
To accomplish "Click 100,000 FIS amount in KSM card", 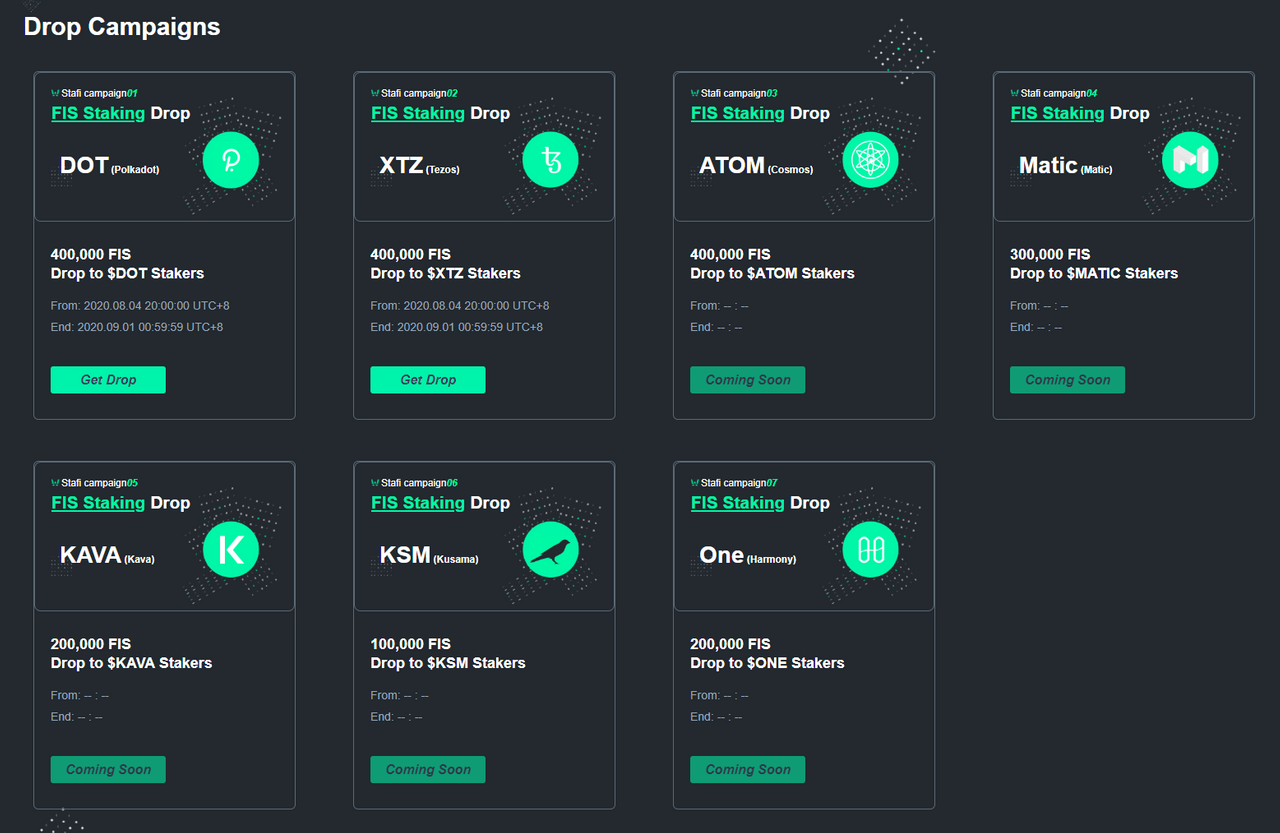I will coord(411,644).
